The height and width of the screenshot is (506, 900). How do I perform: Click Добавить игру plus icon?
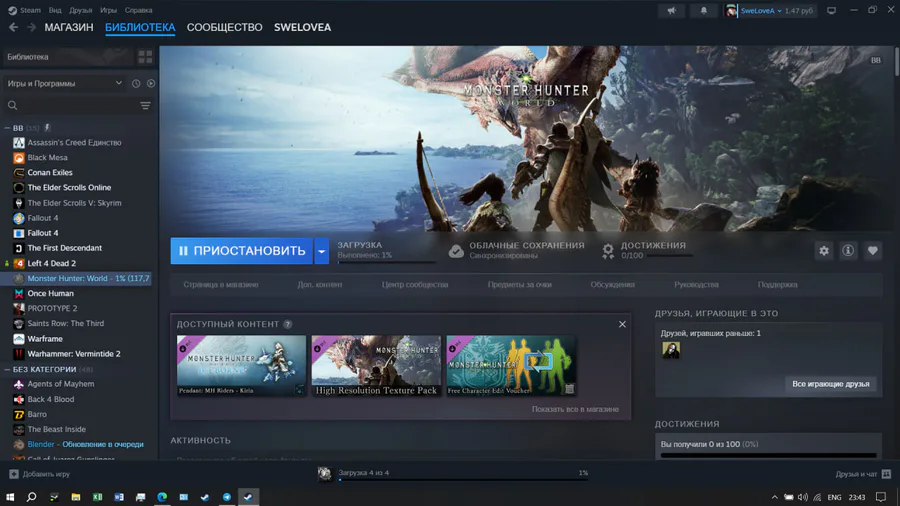click(14, 474)
